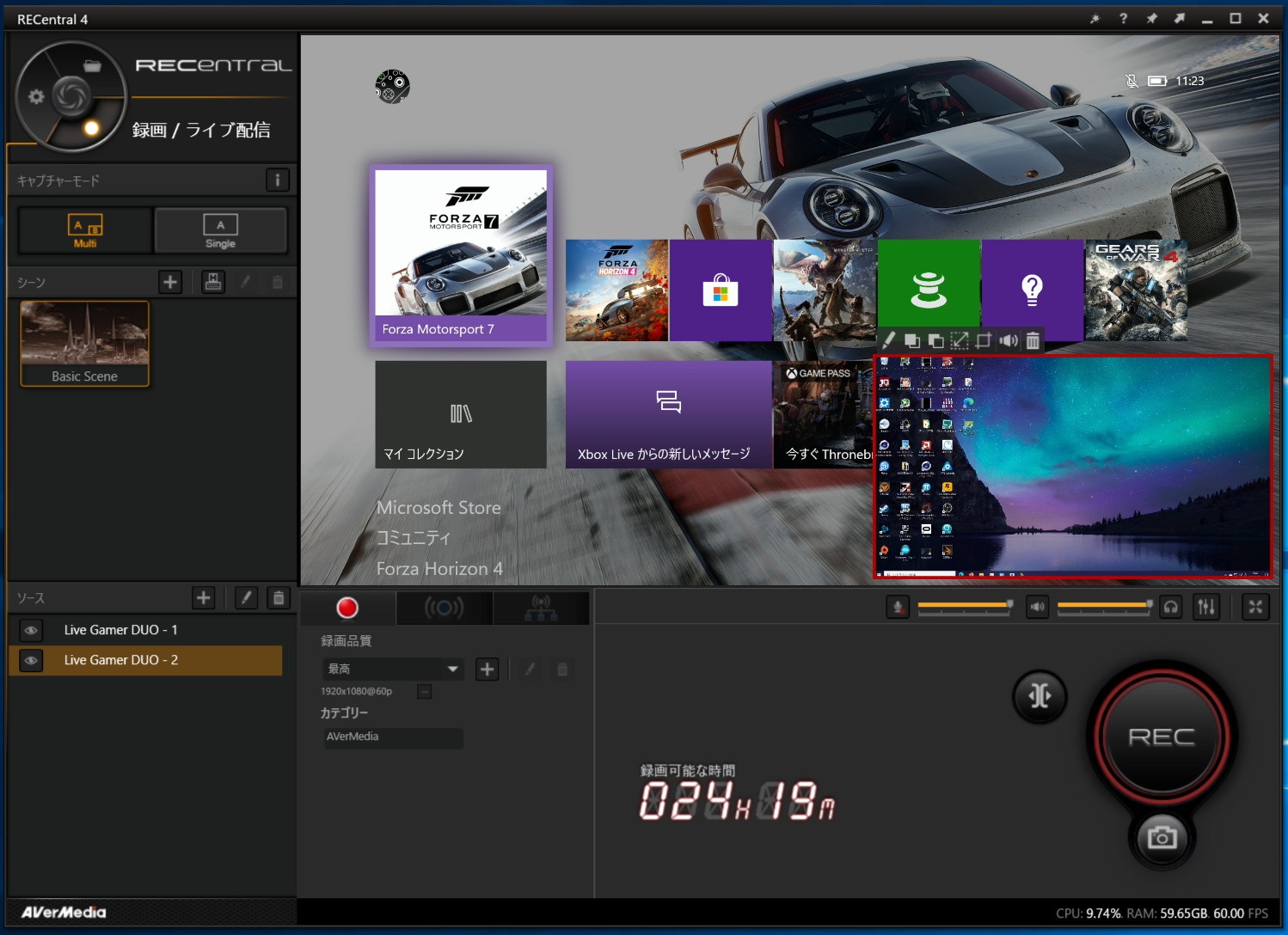Image resolution: width=1288 pixels, height=935 pixels.
Task: Switch to the multi-streaming network tab
Action: 541,608
